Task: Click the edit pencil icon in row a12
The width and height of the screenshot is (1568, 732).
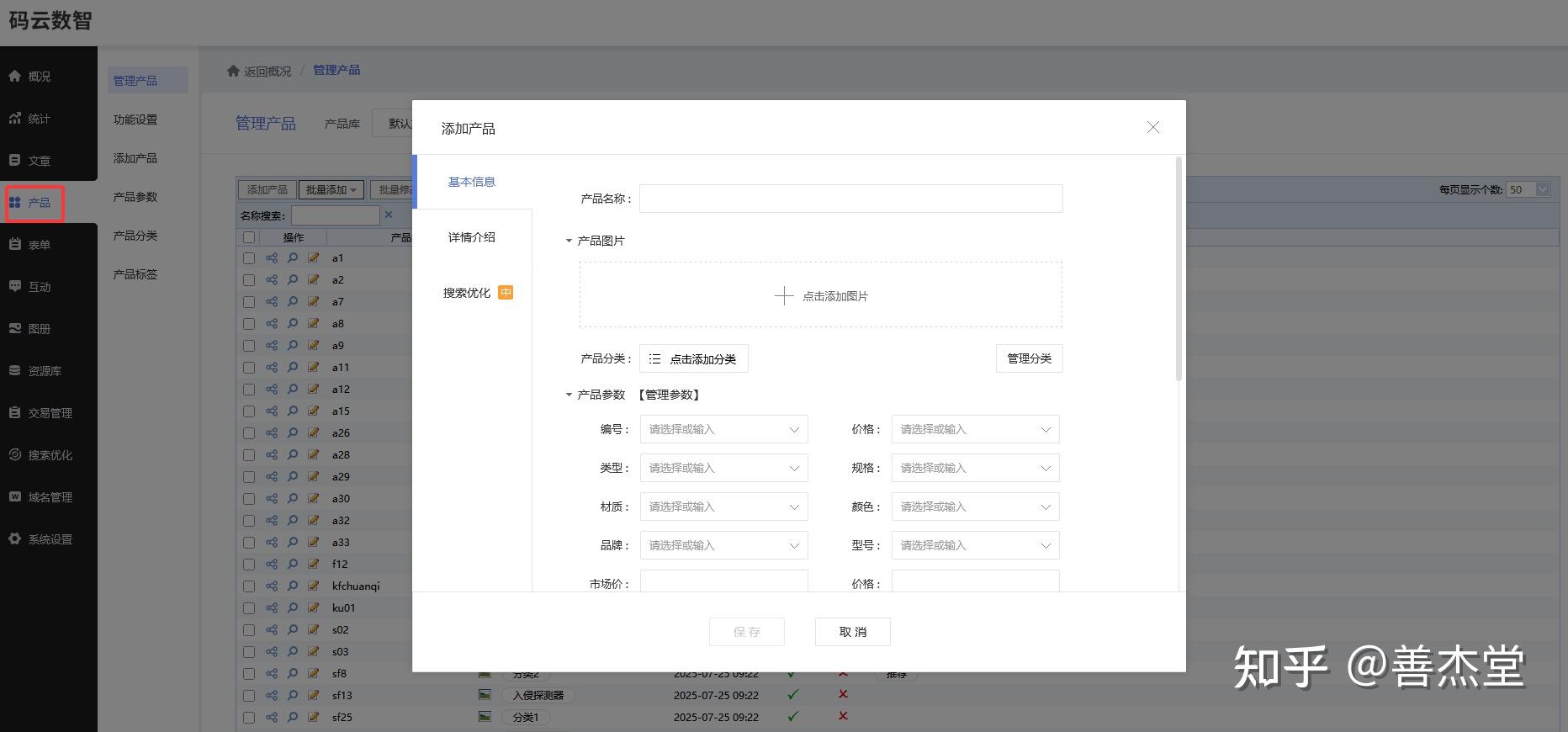Action: [x=314, y=389]
